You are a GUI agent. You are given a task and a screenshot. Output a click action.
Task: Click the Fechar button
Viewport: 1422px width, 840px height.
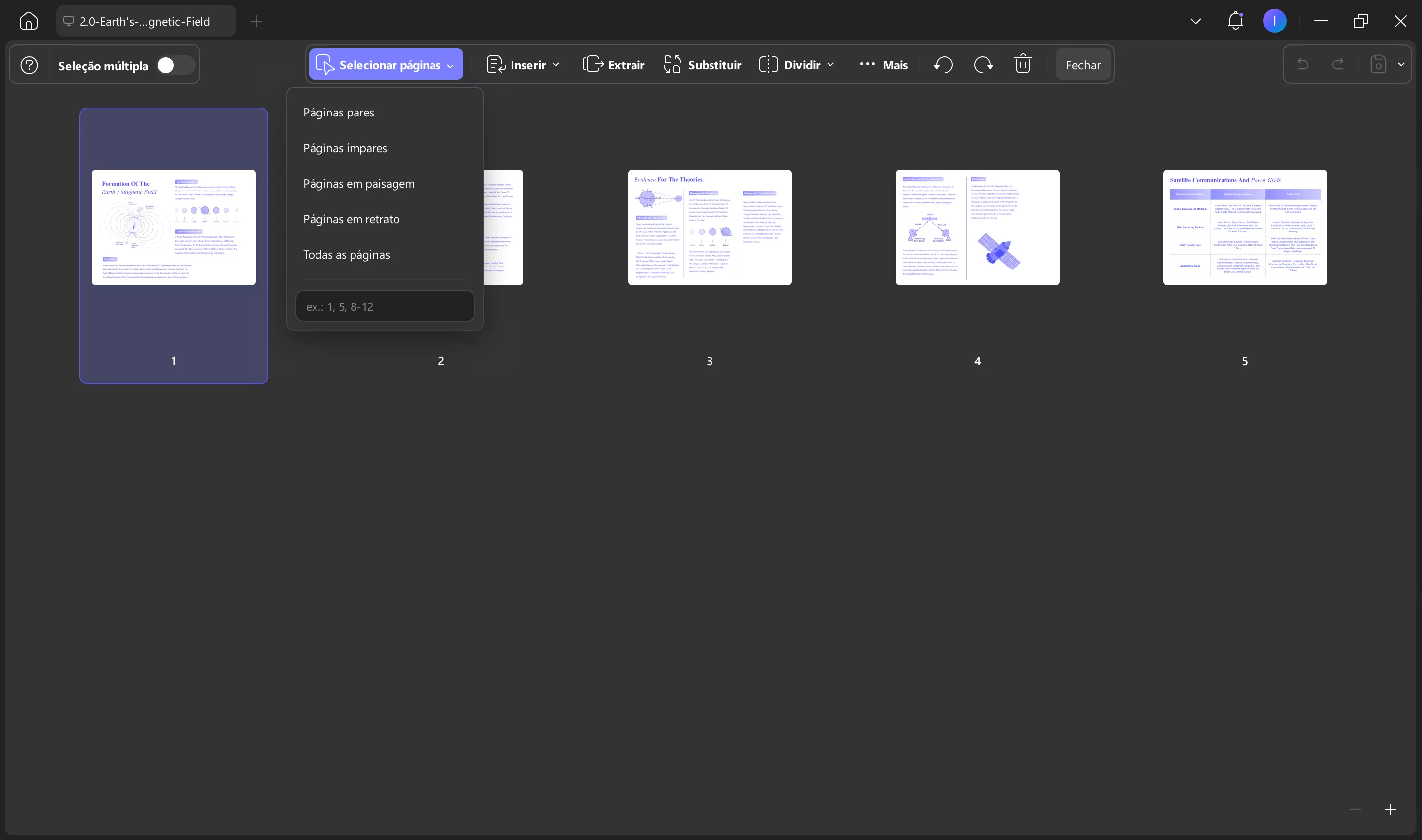coord(1083,64)
